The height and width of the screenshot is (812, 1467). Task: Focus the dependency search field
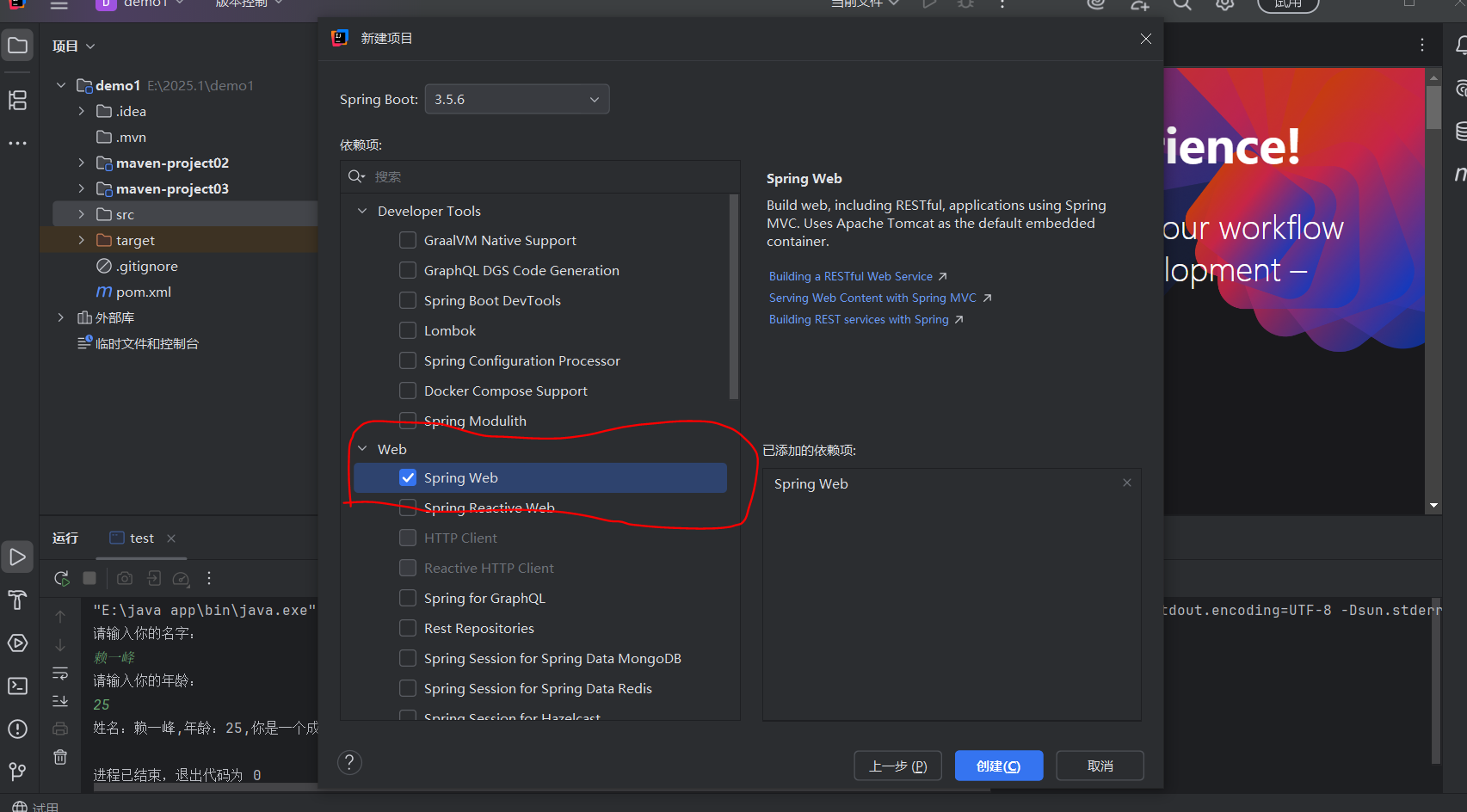[540, 176]
